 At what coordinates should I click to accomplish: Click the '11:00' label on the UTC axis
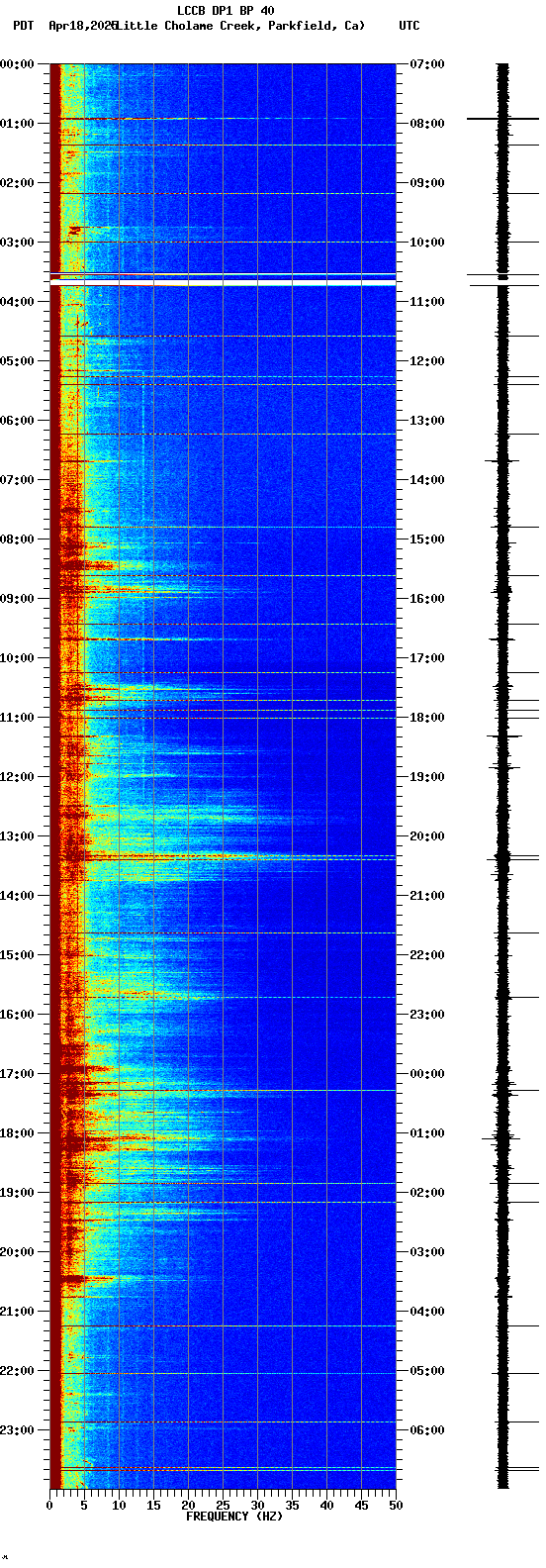428,302
